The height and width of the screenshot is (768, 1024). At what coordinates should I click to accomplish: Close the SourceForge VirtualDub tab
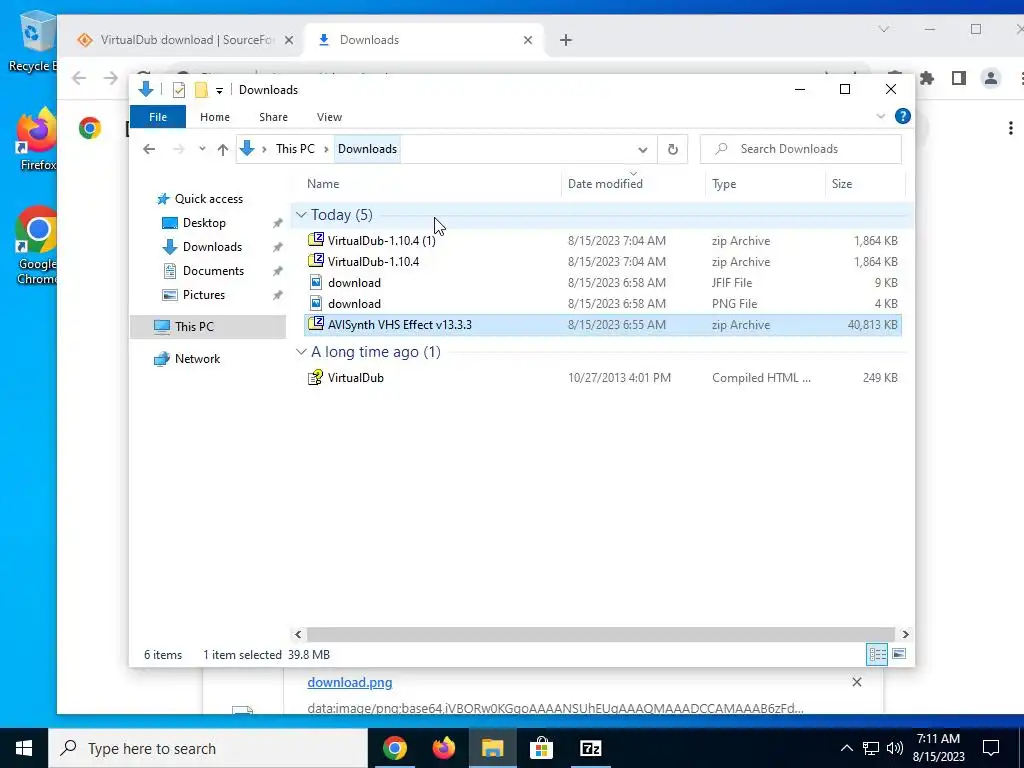[x=289, y=40]
